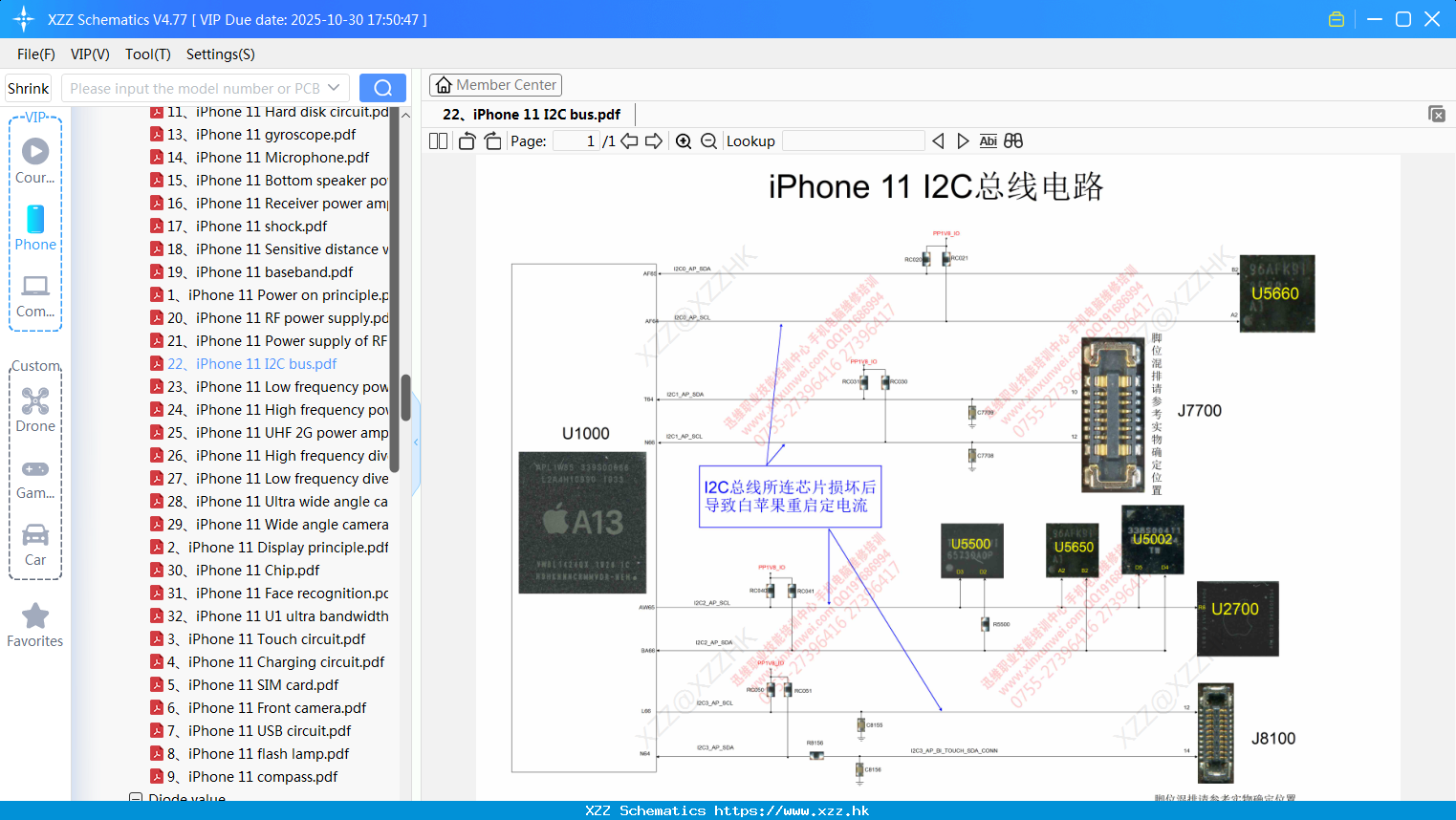Click the file list vertical scrollbar thumb
This screenshot has width=1456, height=820.
pos(405,398)
